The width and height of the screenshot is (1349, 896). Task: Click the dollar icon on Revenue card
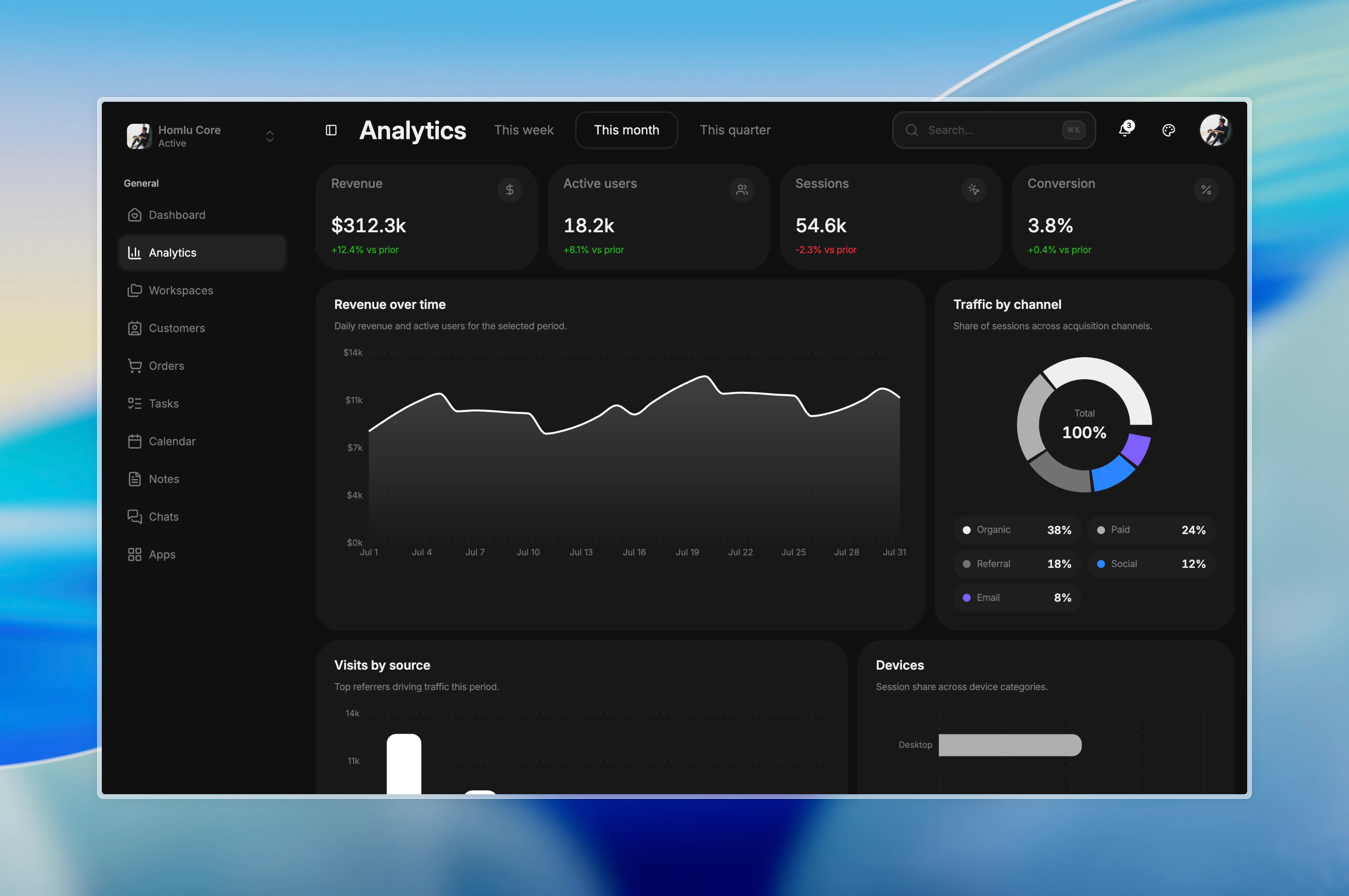510,190
